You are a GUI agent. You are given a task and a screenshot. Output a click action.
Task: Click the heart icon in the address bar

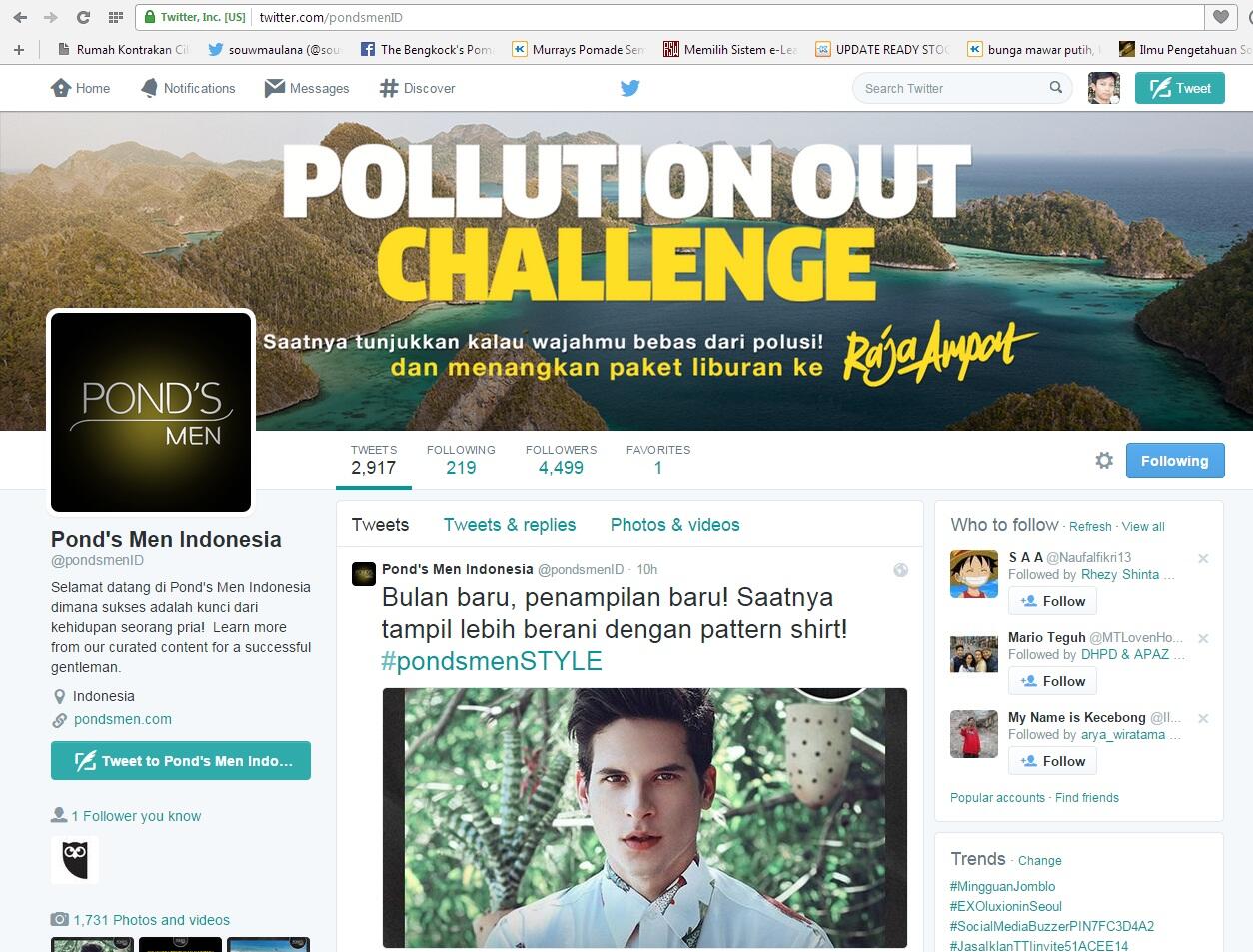click(x=1221, y=17)
